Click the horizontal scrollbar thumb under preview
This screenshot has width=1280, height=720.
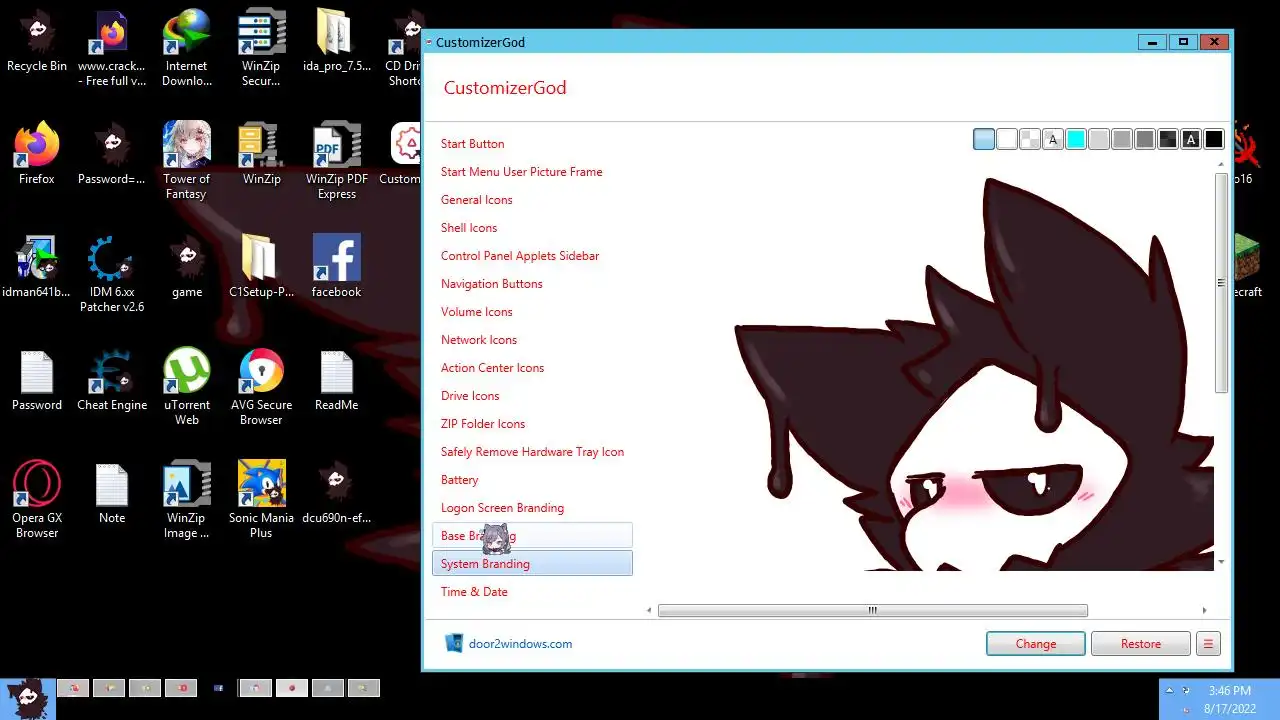pos(872,610)
